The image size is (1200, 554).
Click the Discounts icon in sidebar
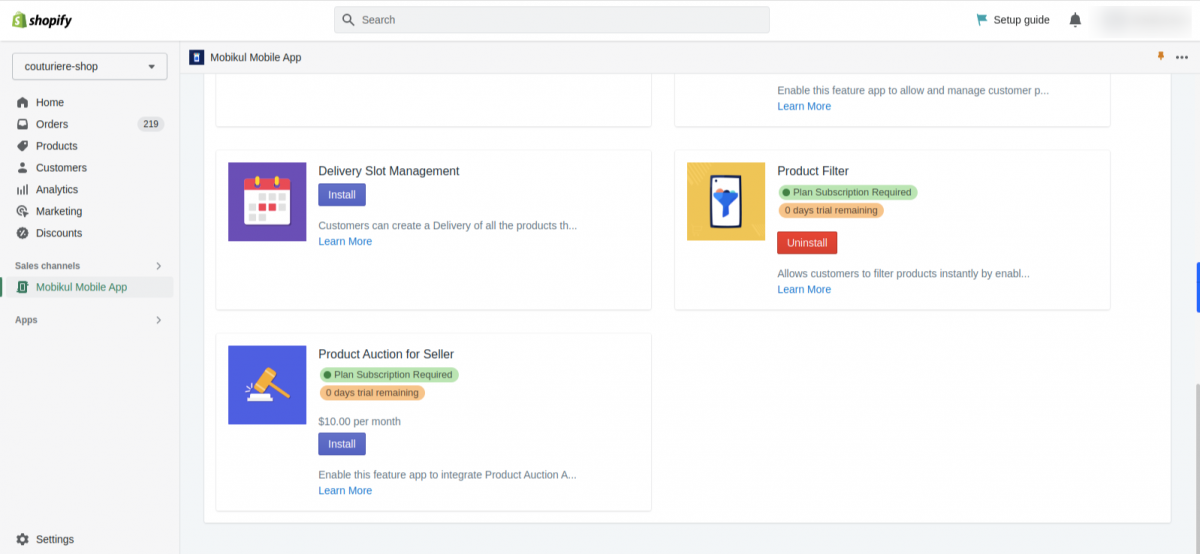click(x=22, y=233)
